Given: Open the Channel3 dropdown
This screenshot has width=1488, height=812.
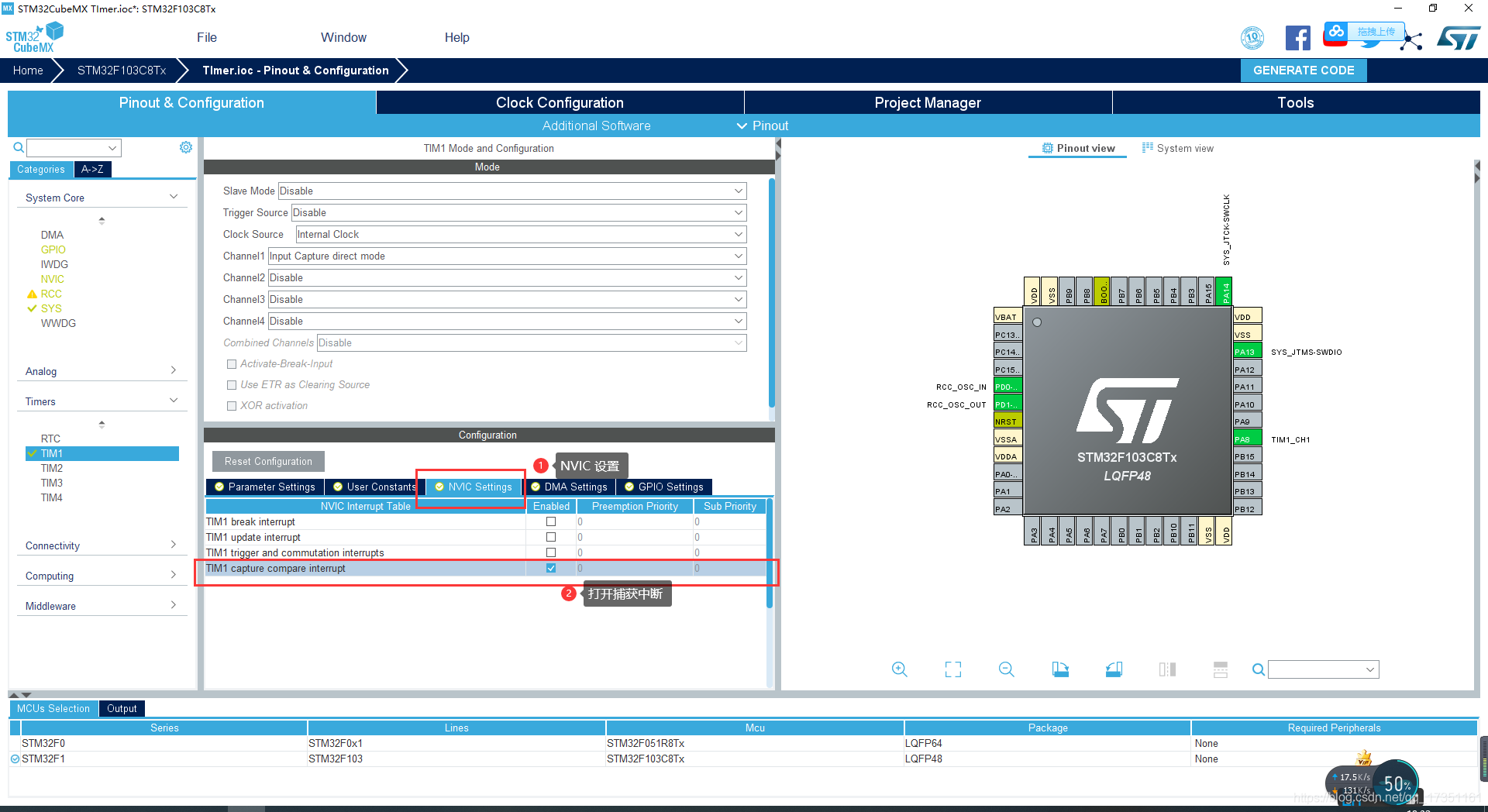Looking at the screenshot, I should point(508,299).
